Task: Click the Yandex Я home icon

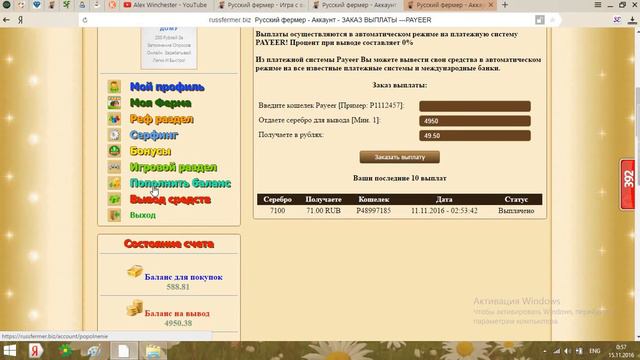Action: click(x=20, y=20)
